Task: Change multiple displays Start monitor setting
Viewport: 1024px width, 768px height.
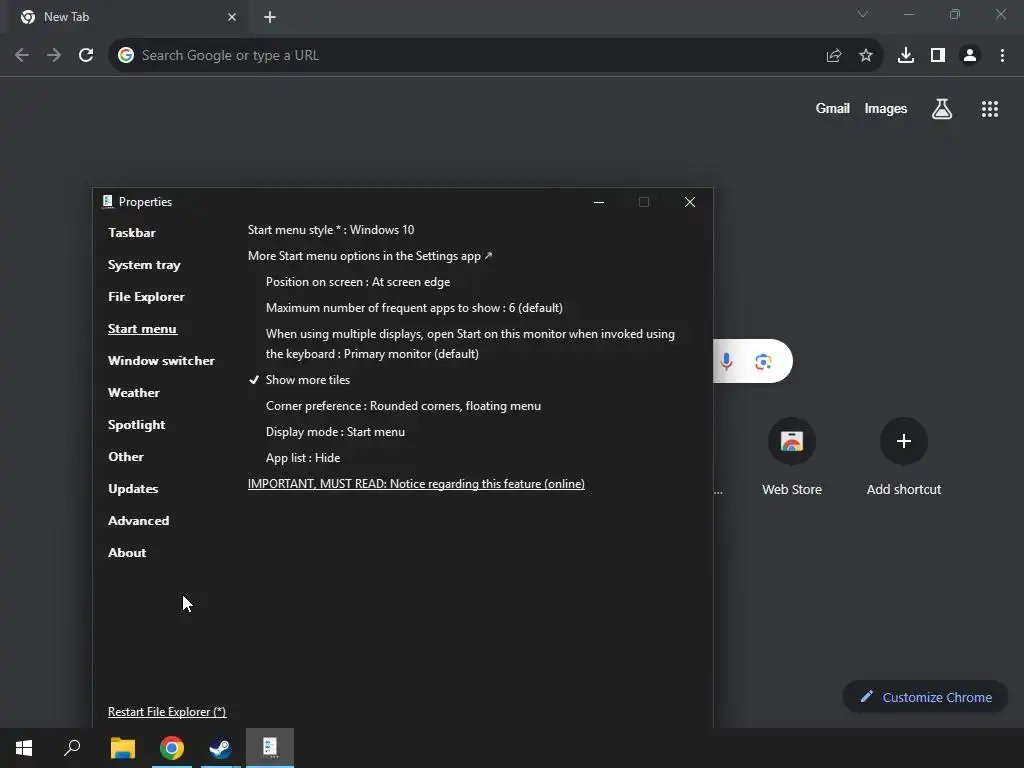Action: click(x=470, y=344)
